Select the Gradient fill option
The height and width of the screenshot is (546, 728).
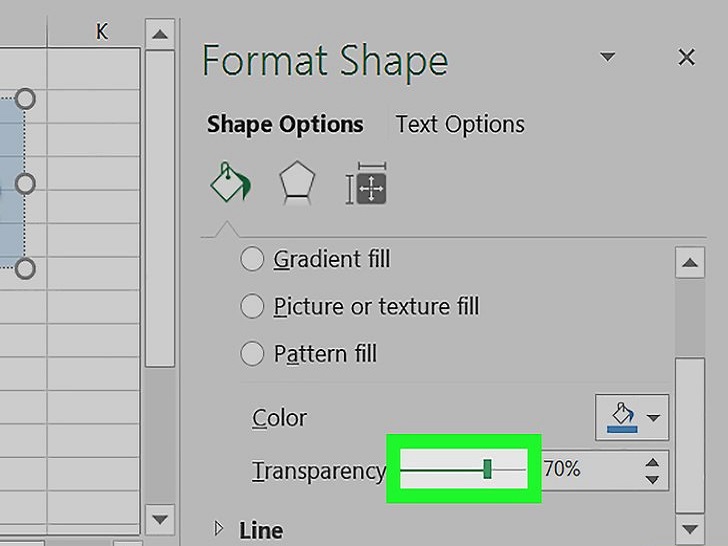pos(316,259)
